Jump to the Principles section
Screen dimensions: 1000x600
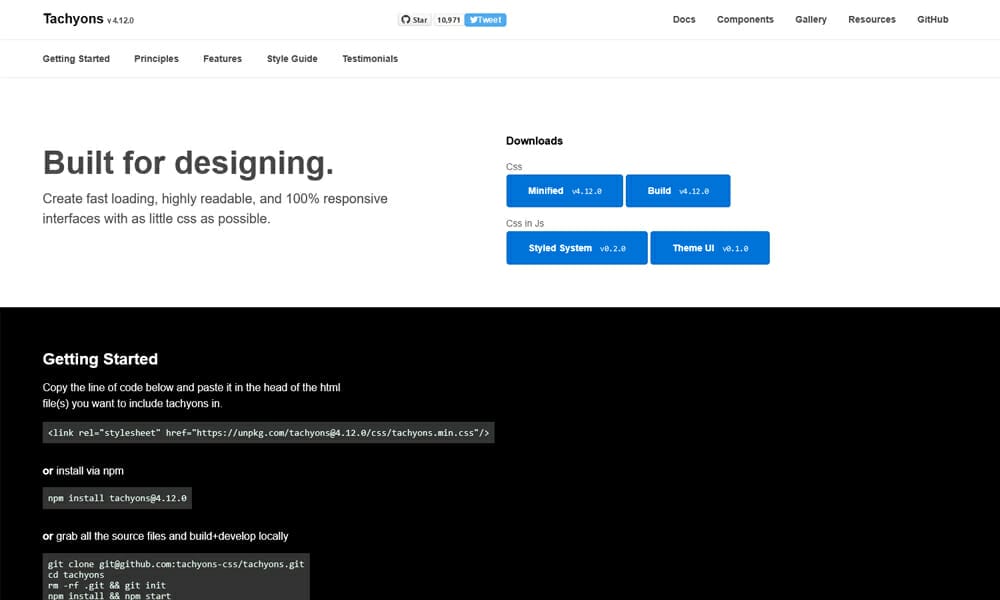[156, 59]
